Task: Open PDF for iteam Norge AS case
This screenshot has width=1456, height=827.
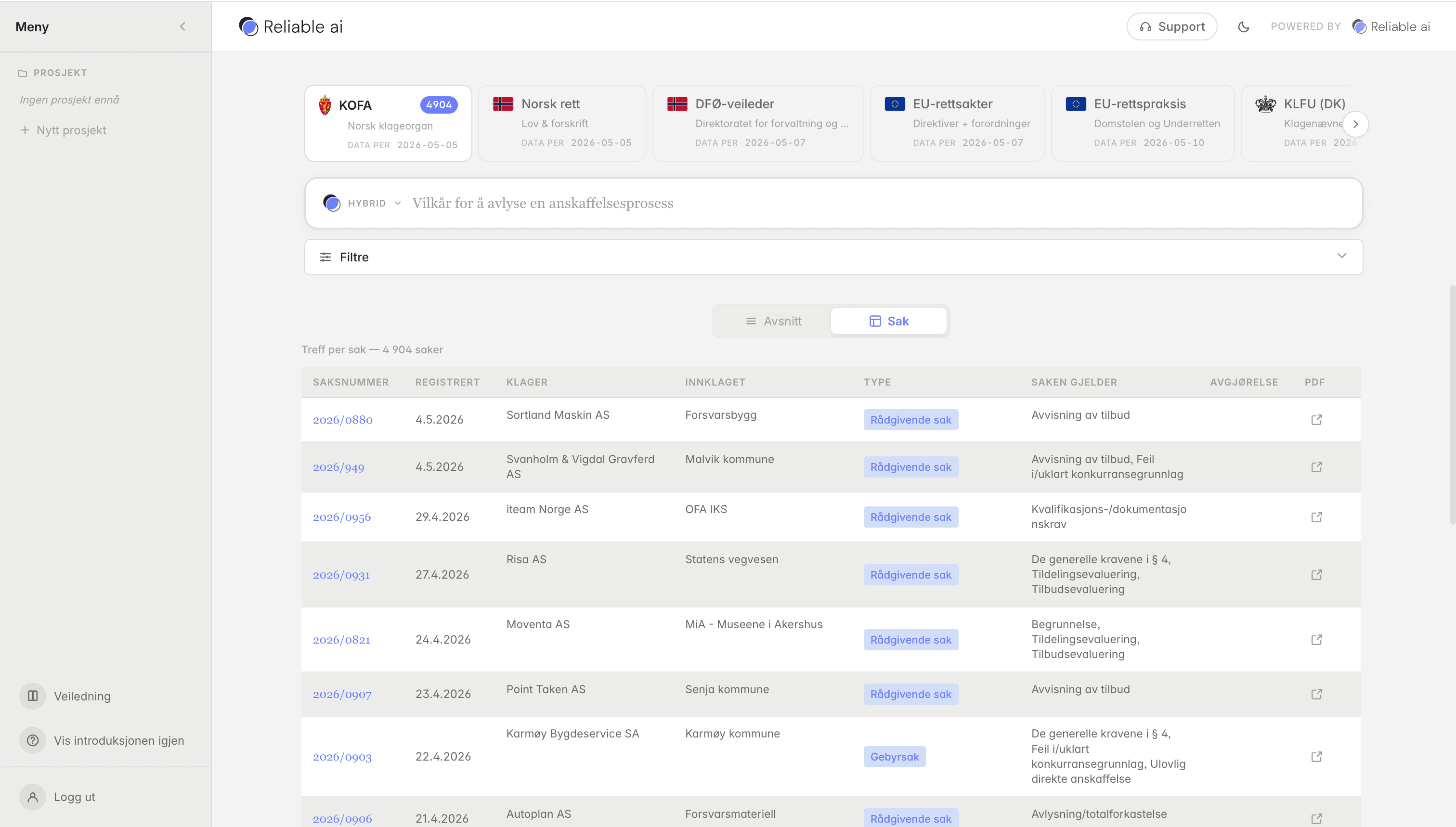Action: [1316, 517]
